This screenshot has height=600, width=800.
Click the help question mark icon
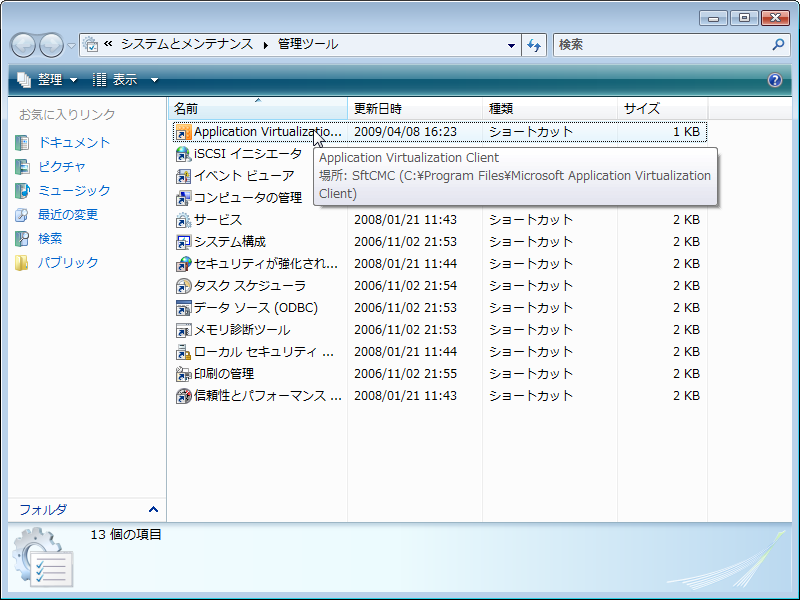pos(774,80)
